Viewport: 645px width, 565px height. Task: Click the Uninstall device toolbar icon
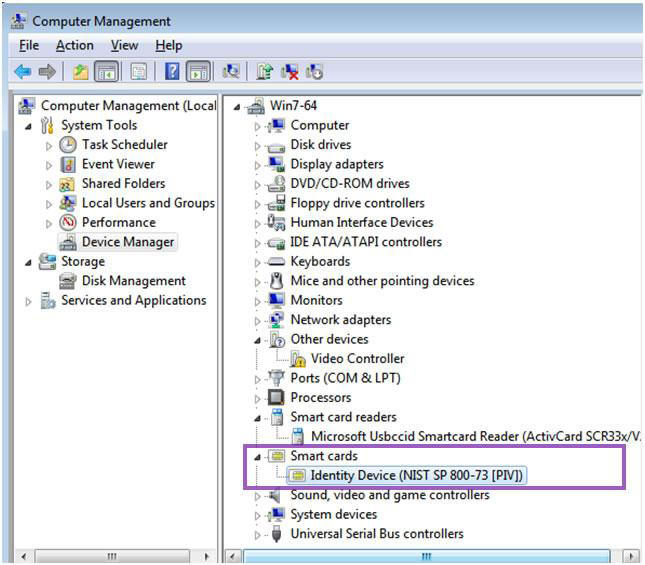[290, 71]
